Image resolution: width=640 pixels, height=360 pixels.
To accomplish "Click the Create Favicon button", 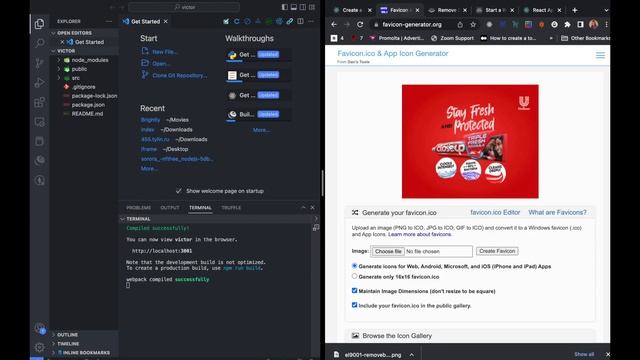I will click(497, 251).
